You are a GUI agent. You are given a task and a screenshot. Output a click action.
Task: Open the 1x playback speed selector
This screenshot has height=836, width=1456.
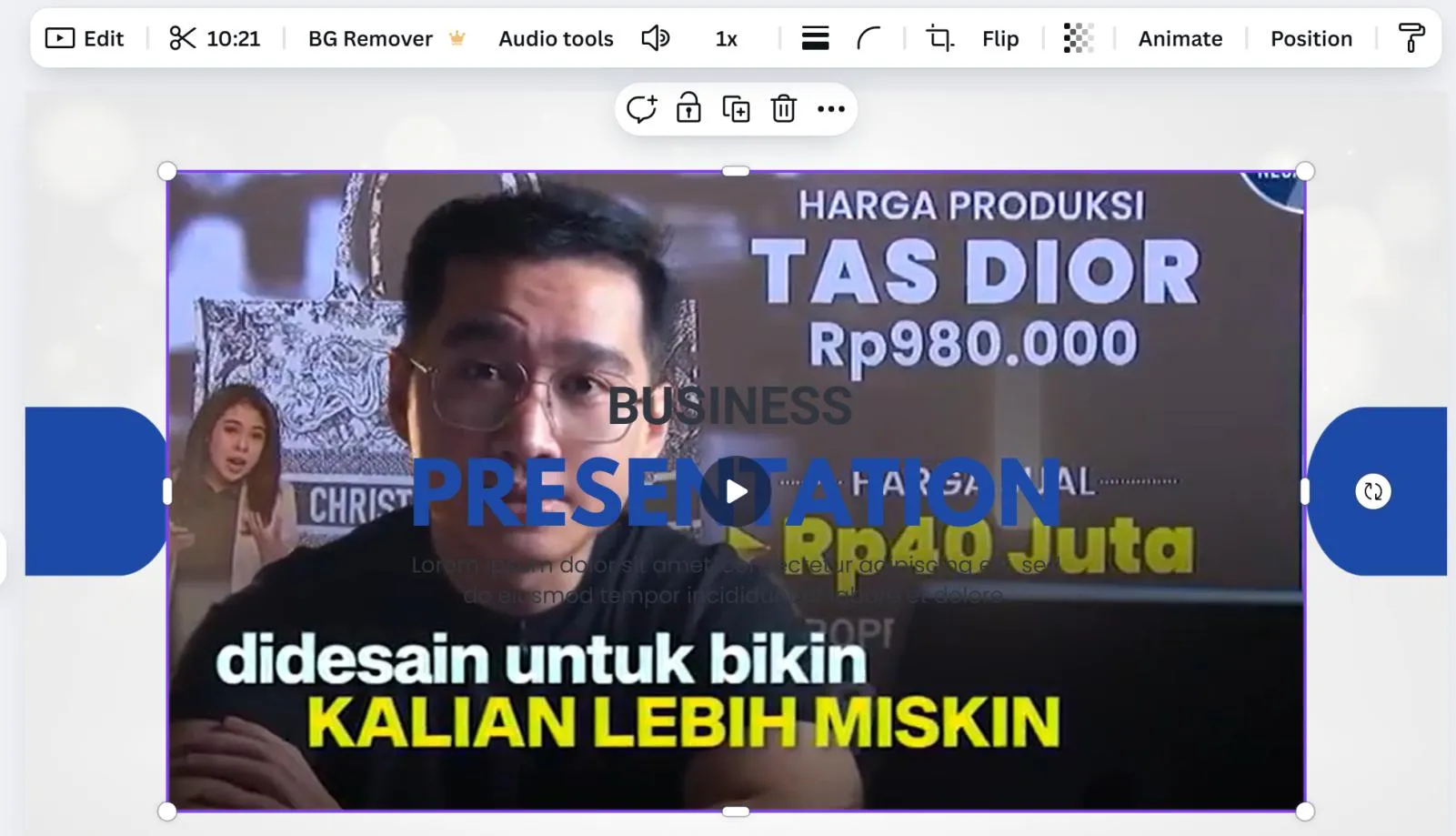726,38
